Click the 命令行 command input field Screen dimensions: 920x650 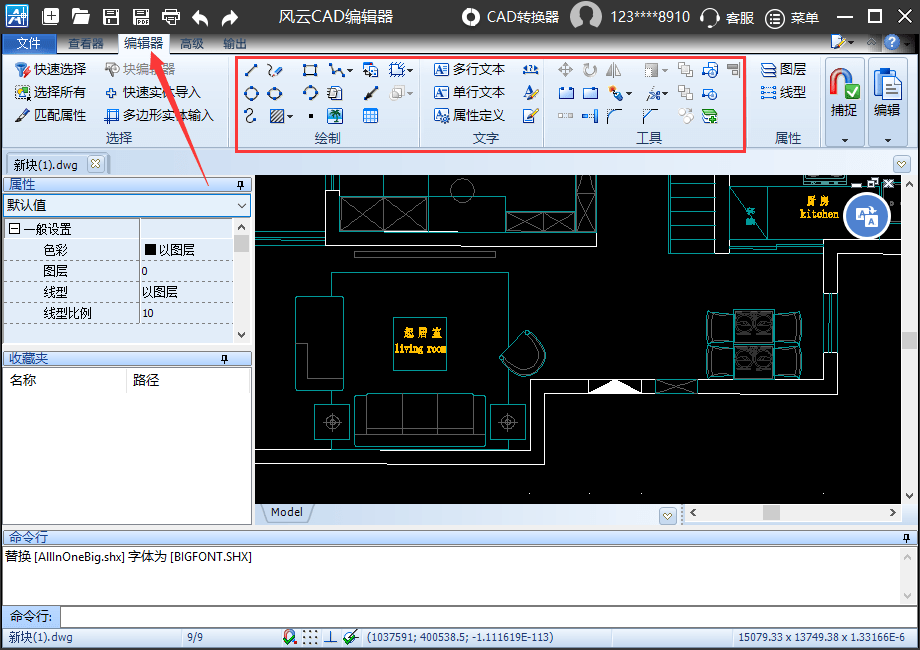(488, 617)
